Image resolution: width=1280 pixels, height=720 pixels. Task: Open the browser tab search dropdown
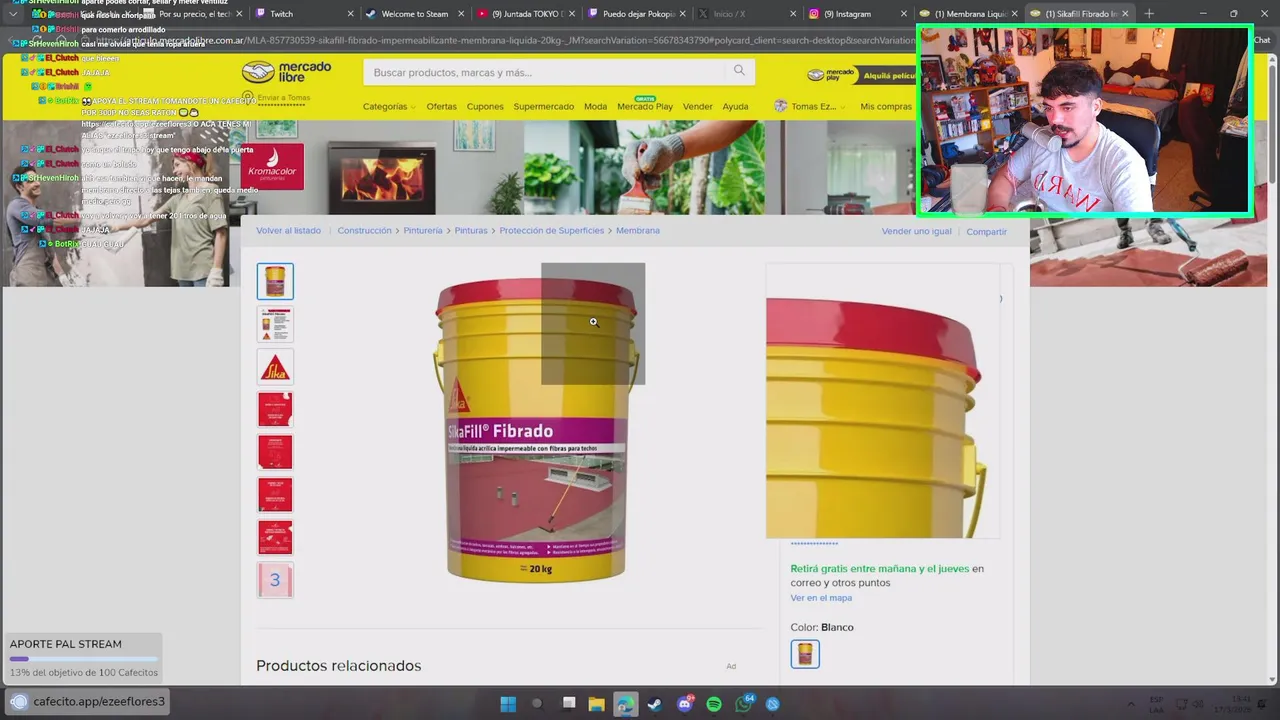(x=13, y=14)
